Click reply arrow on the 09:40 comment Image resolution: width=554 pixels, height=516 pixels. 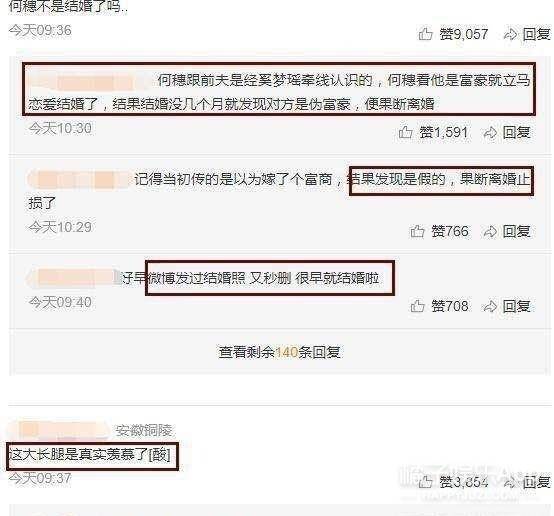(490, 306)
